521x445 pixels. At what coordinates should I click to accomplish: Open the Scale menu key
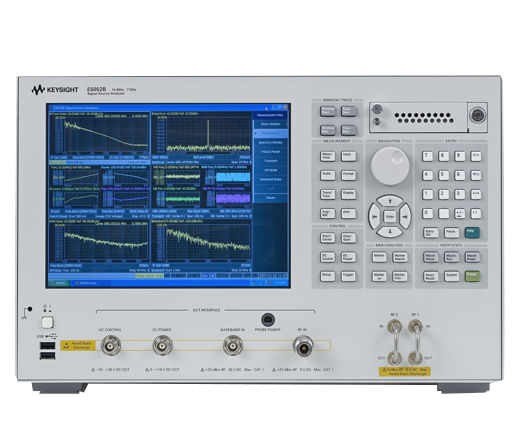pos(328,175)
